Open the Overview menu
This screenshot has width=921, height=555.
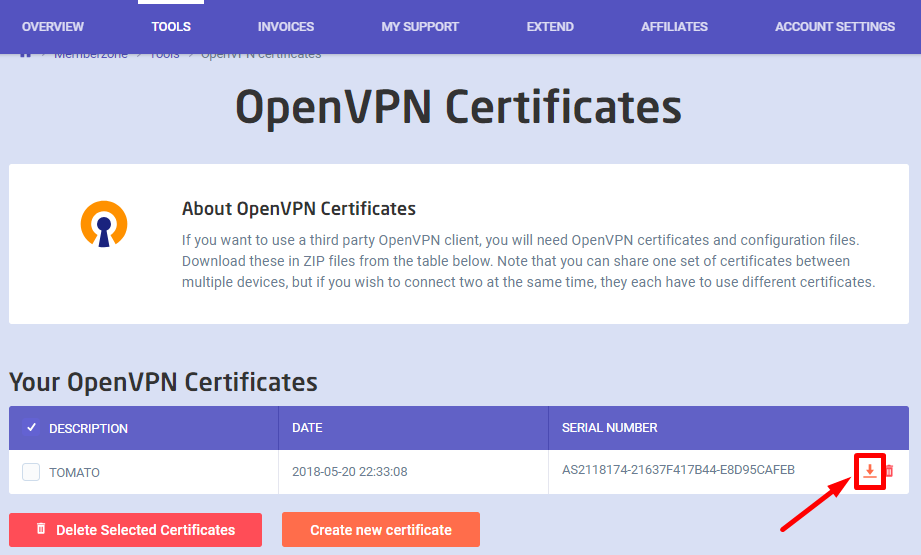(53, 27)
